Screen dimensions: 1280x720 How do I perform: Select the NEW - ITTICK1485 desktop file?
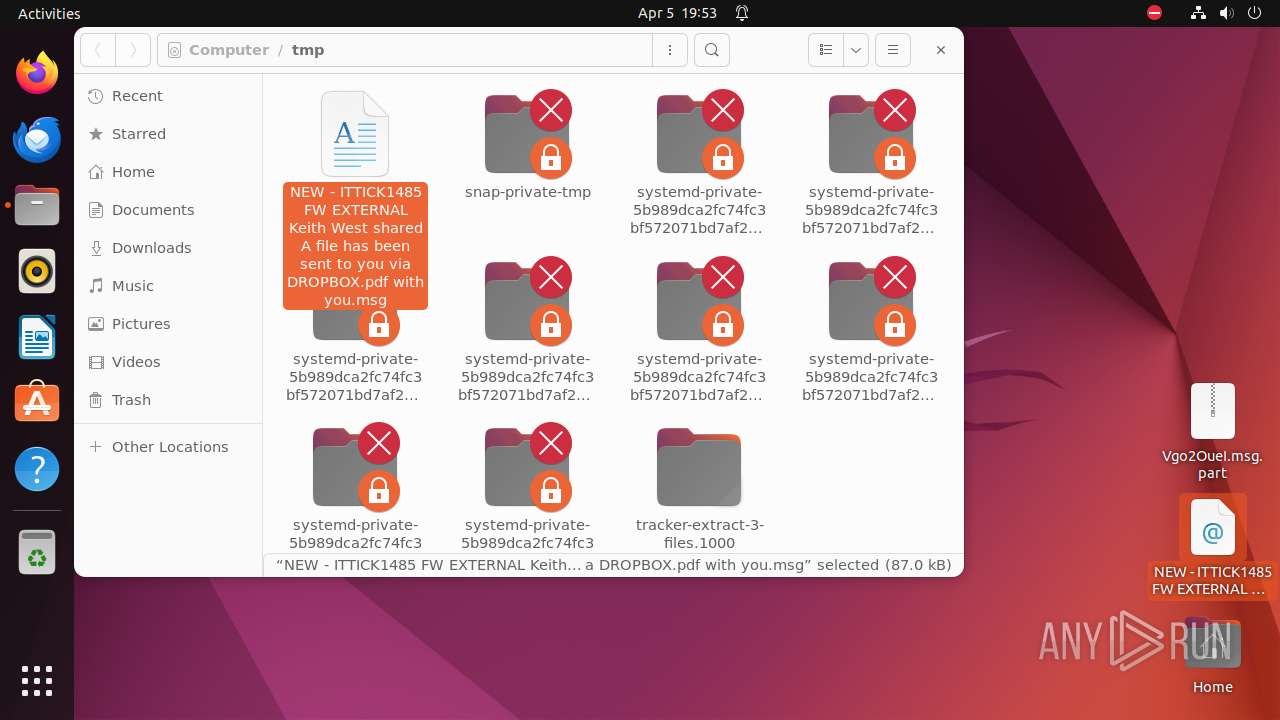[1212, 528]
